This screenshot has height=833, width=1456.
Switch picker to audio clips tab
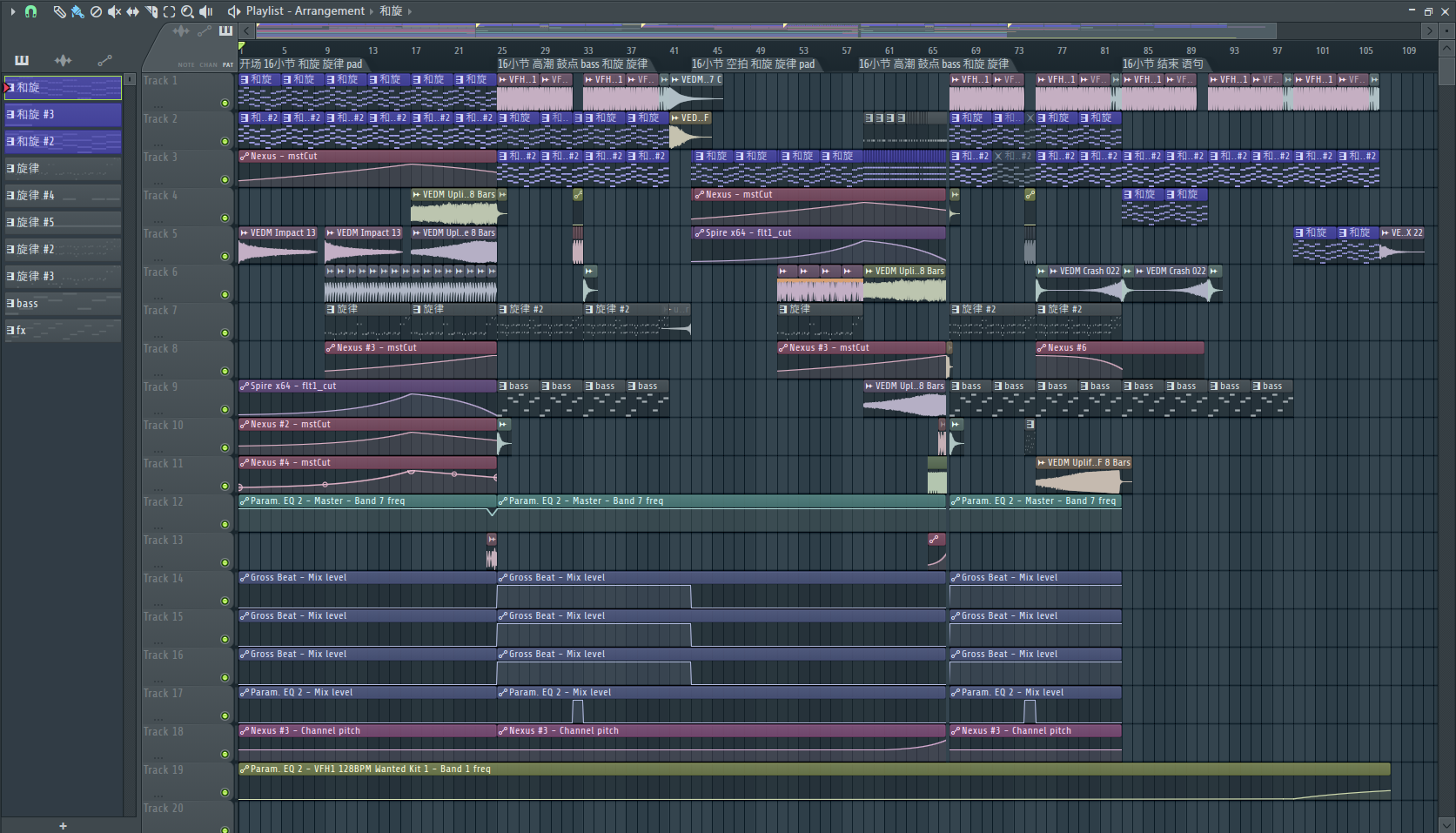pos(63,60)
